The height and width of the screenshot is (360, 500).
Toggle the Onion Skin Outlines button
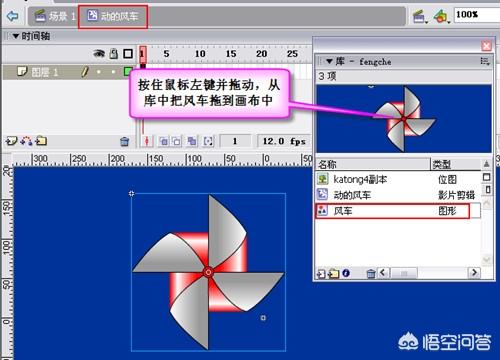(176, 141)
